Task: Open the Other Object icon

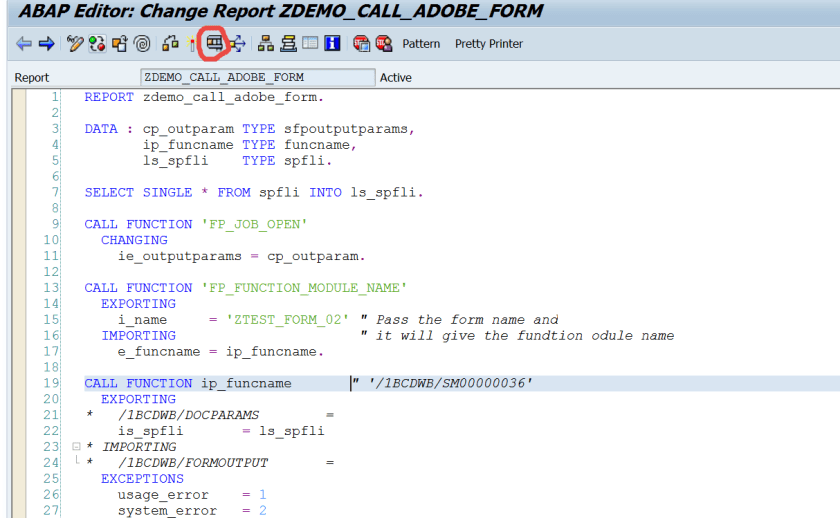Action: [120, 44]
